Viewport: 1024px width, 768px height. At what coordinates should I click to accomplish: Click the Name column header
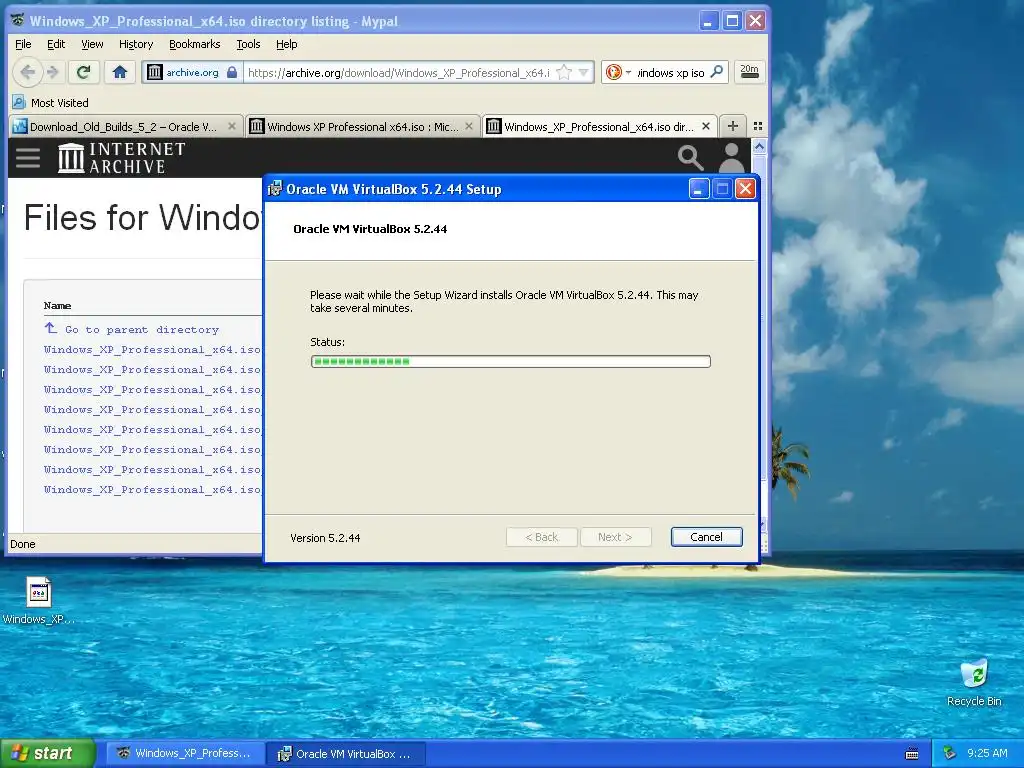[x=57, y=306]
